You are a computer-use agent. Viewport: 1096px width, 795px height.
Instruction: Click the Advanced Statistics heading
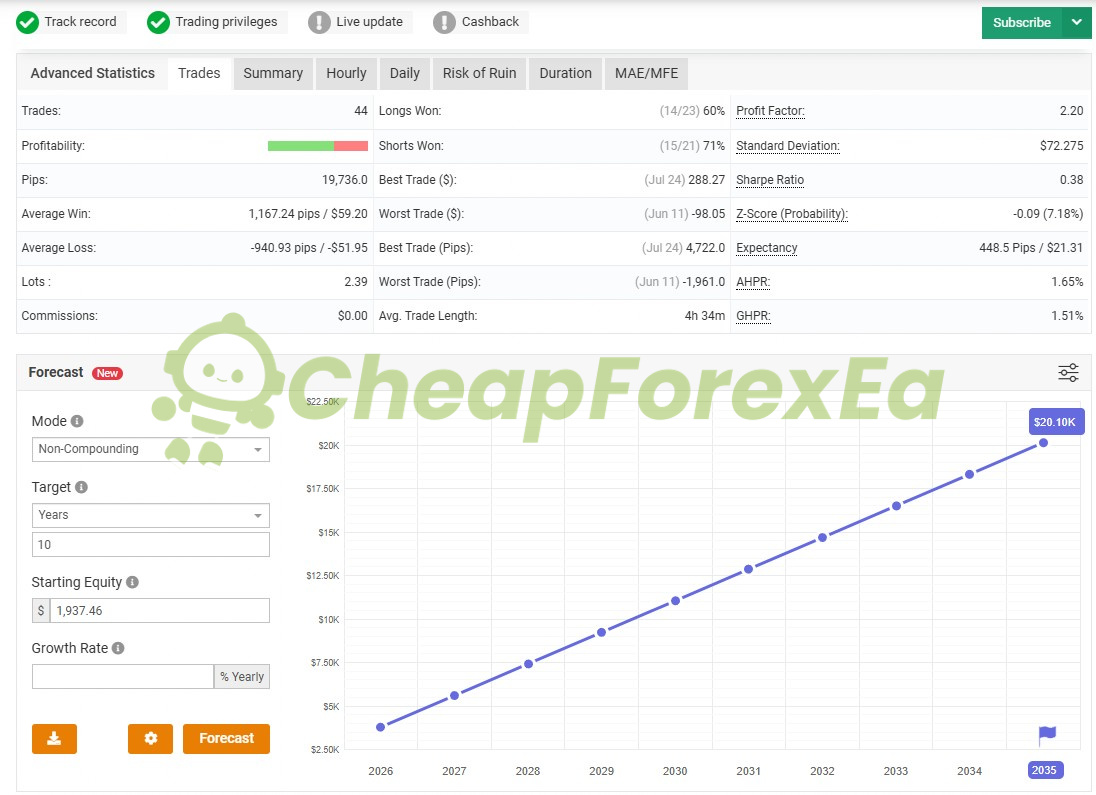93,73
